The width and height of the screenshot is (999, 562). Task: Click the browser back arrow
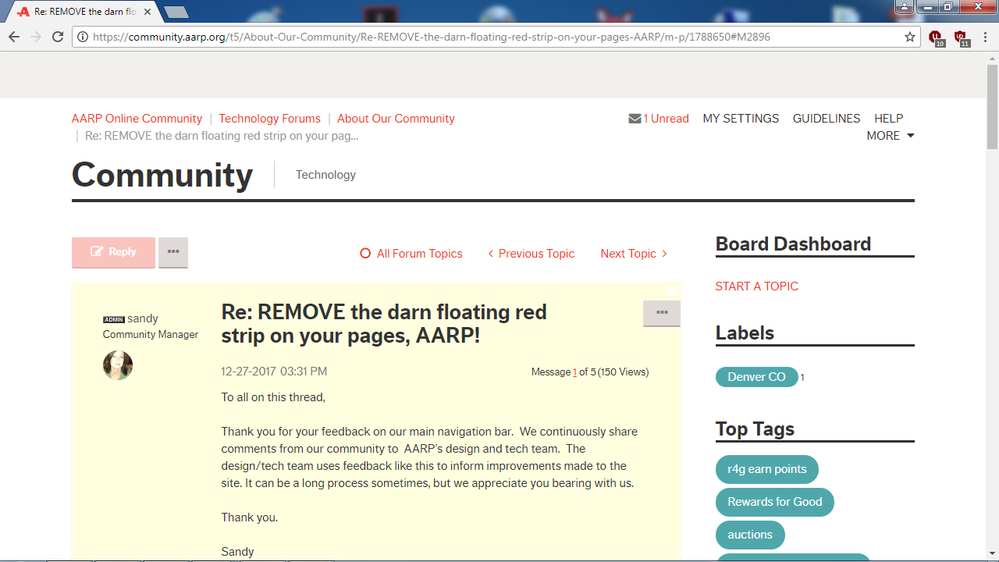(14, 37)
